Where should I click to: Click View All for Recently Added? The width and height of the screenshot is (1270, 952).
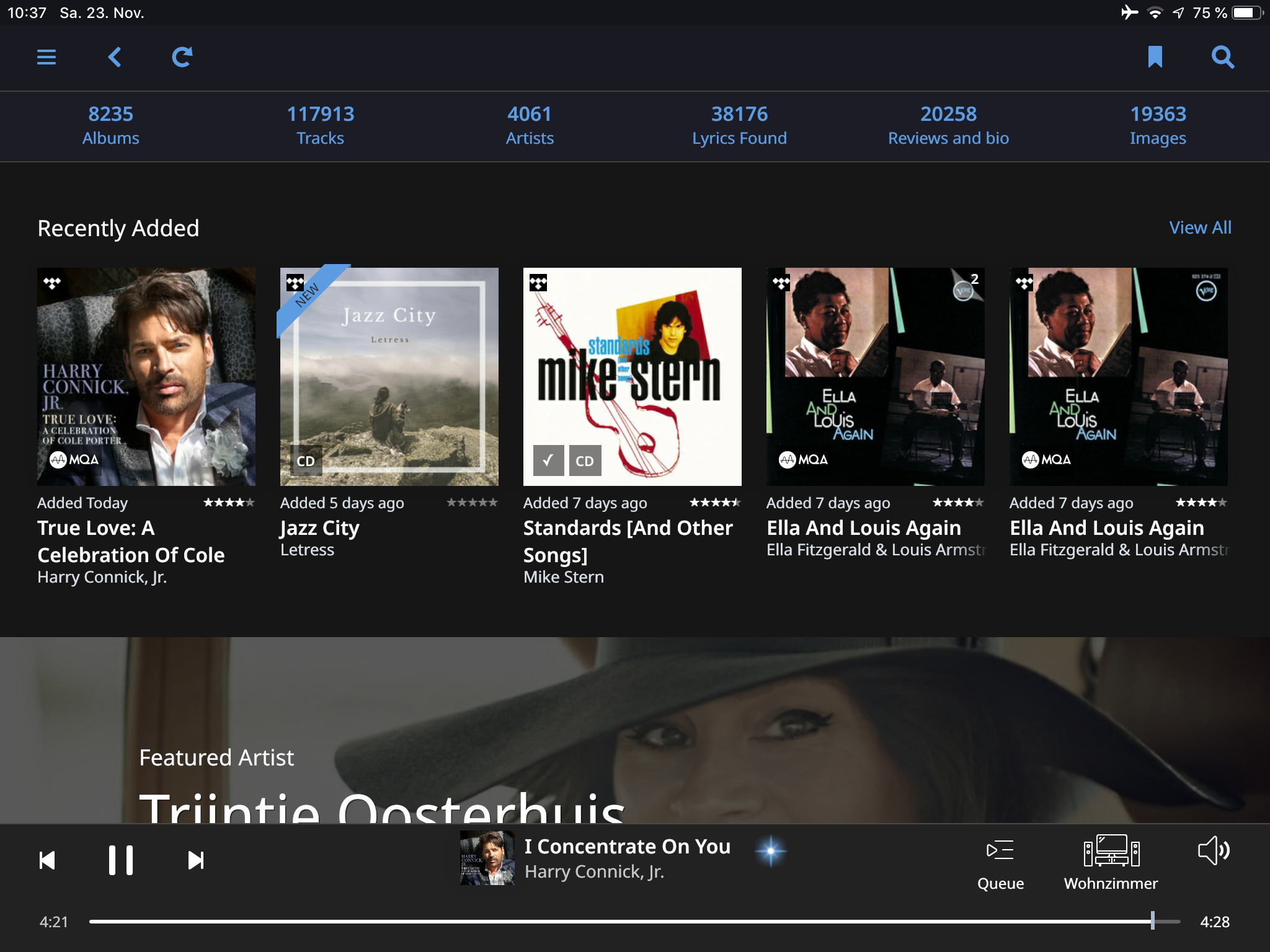pyautogui.click(x=1200, y=227)
